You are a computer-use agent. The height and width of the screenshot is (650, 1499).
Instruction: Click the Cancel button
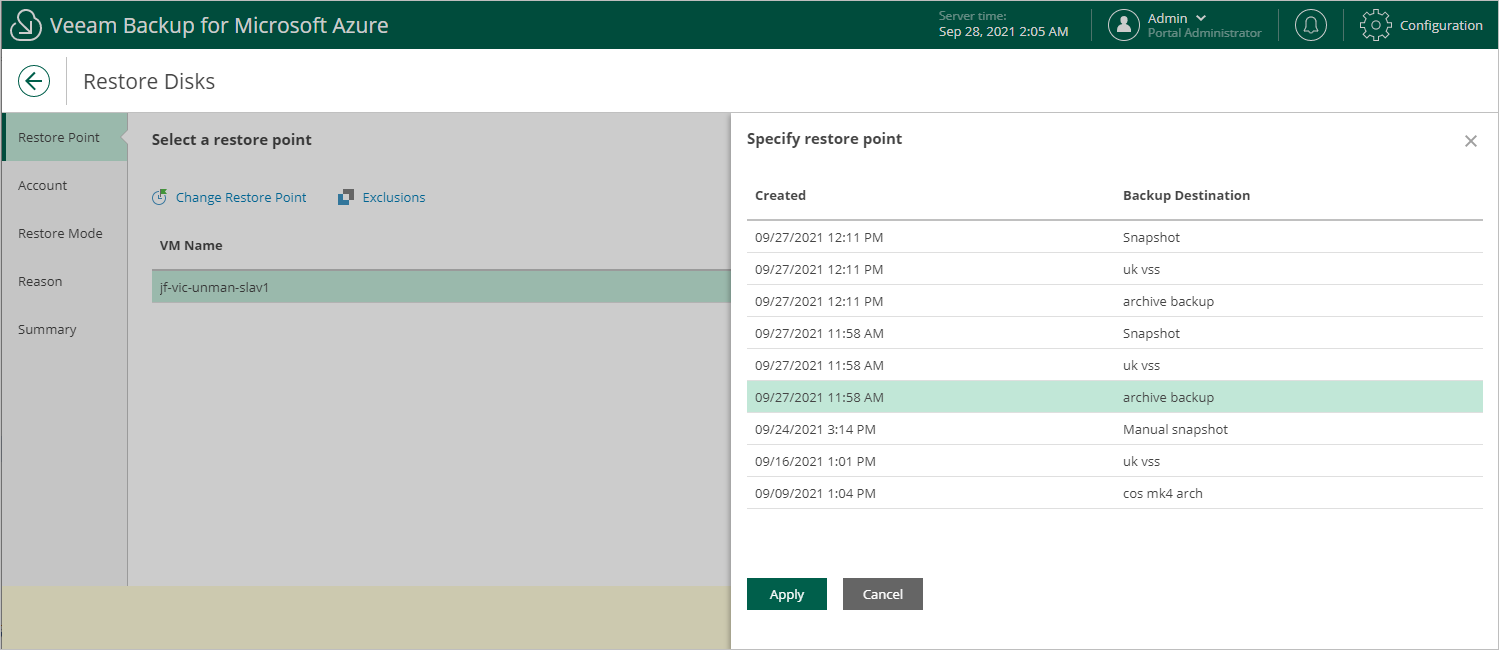[883, 594]
